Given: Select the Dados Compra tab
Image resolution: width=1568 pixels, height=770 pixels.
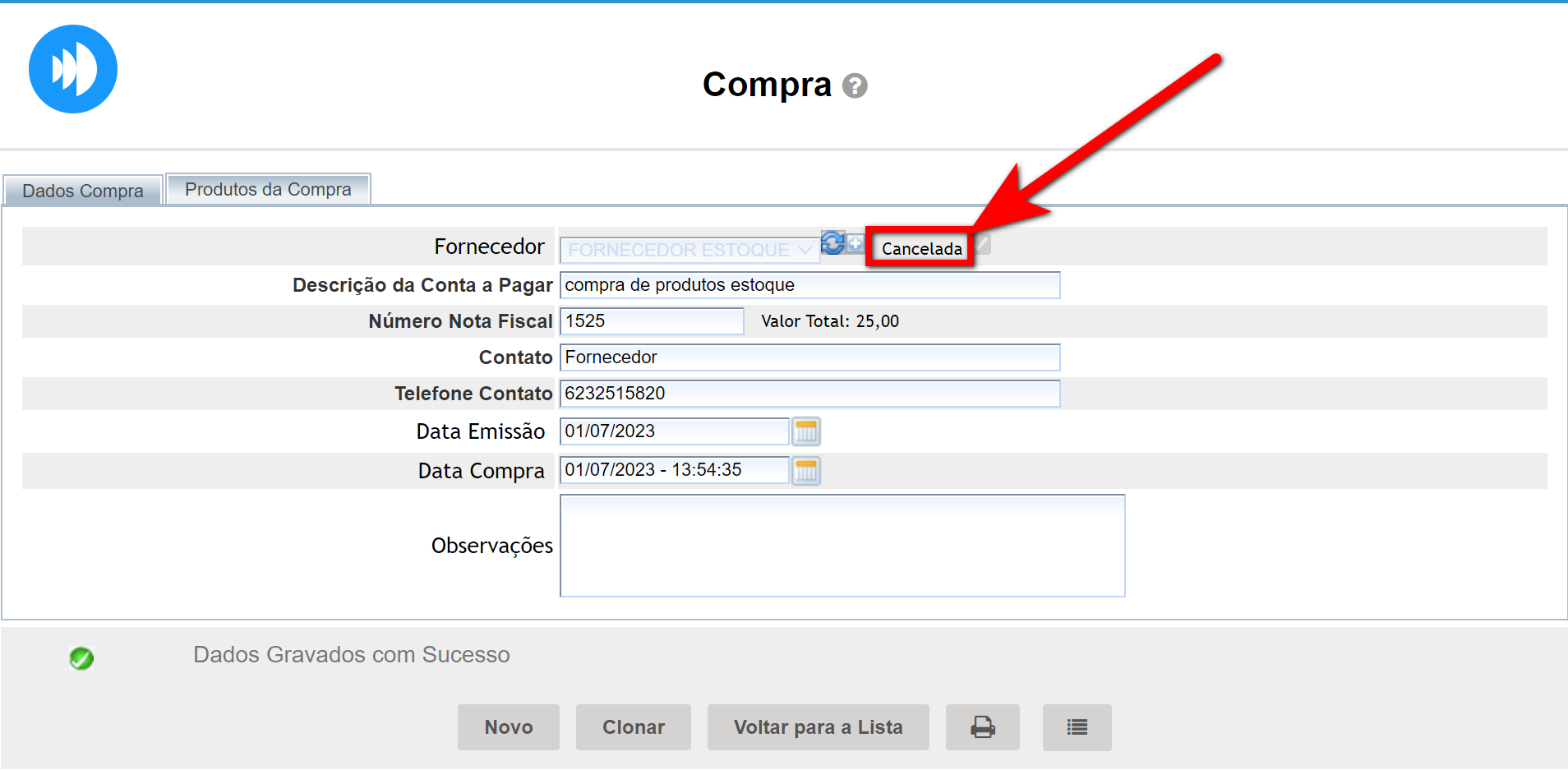Looking at the screenshot, I should click(x=82, y=191).
